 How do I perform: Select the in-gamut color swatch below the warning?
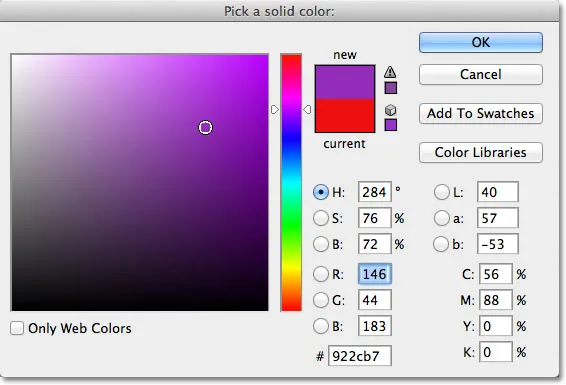click(391, 88)
